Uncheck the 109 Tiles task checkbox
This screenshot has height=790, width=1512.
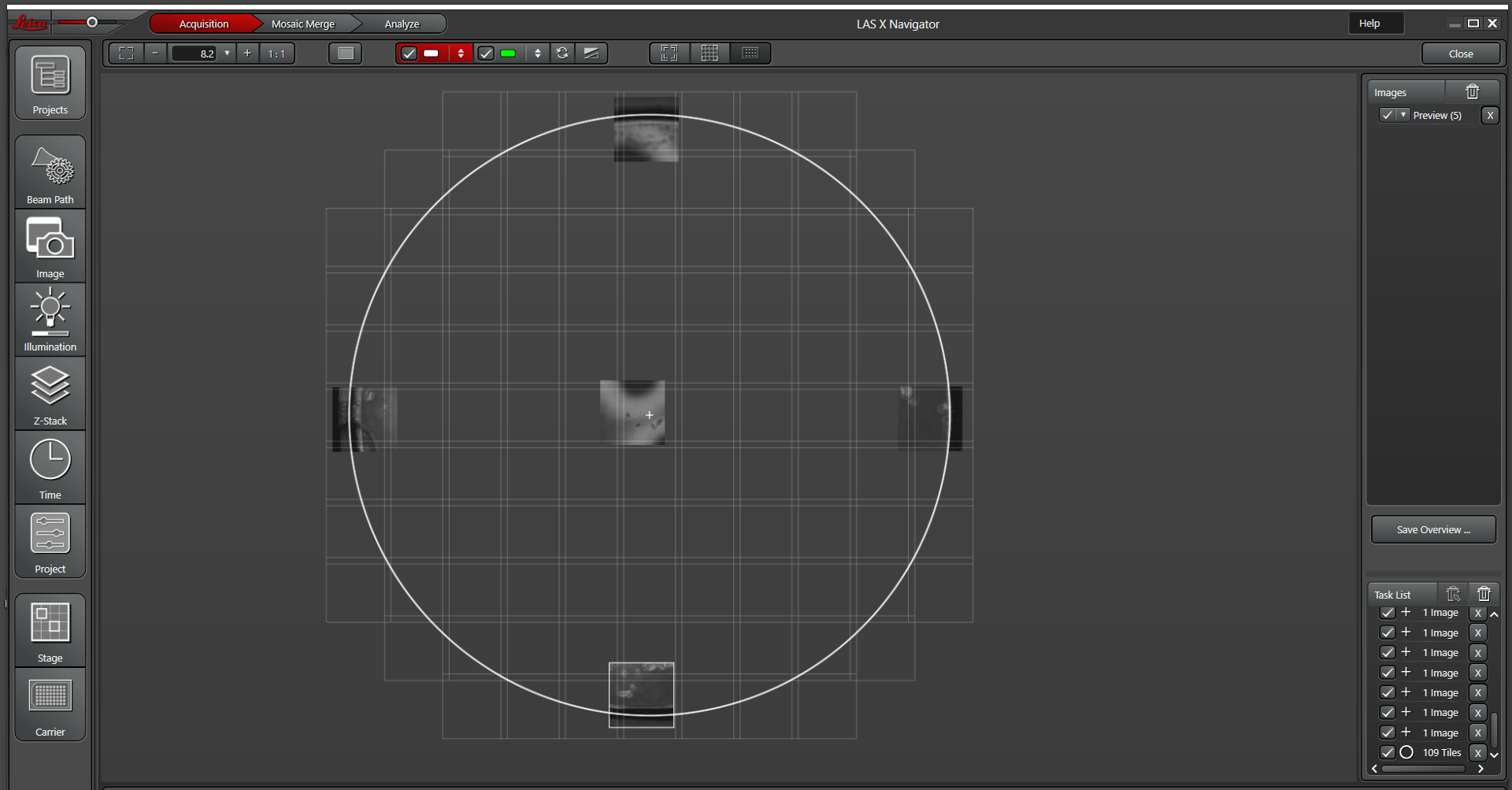pos(1388,753)
